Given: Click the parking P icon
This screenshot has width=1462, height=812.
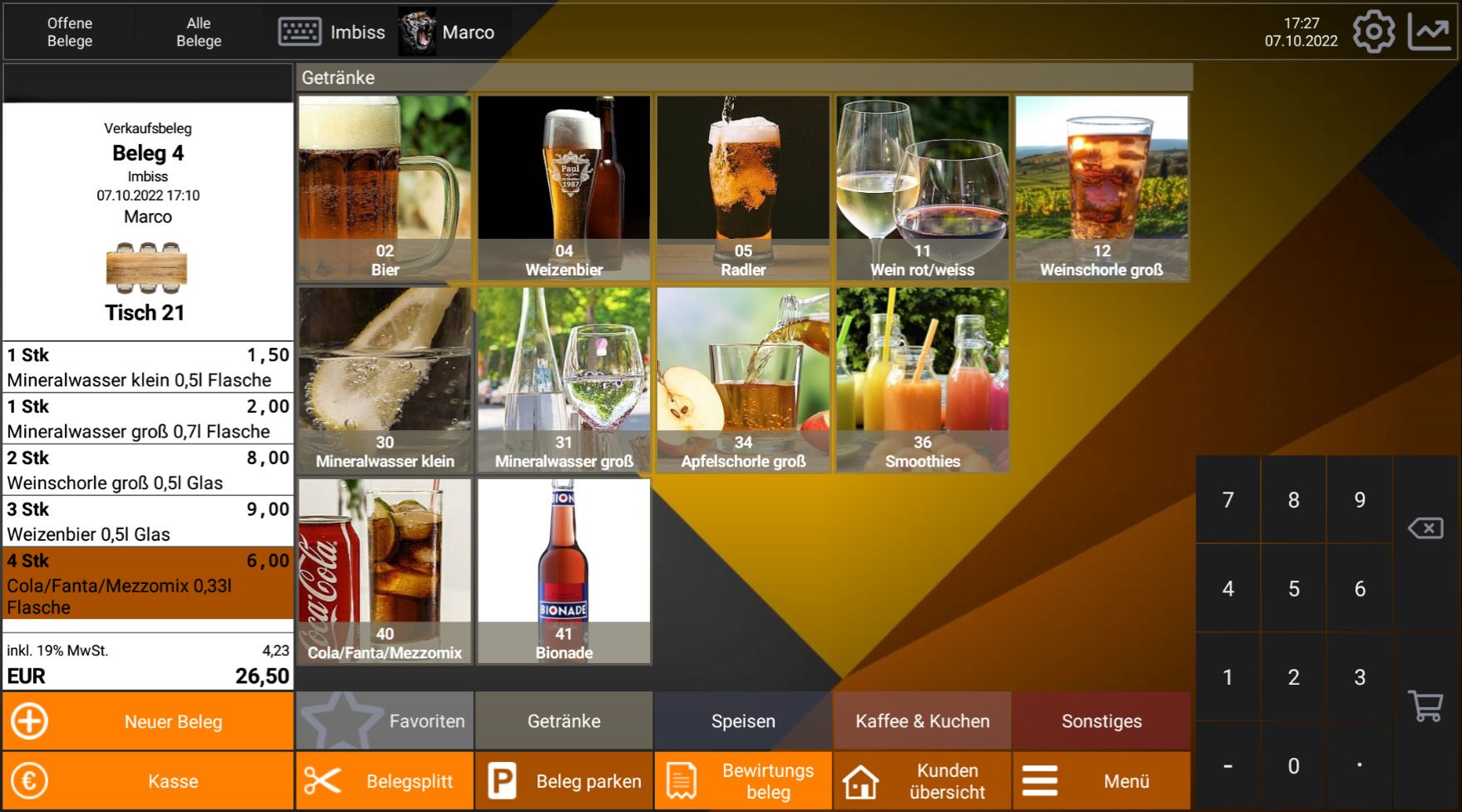Looking at the screenshot, I should (x=502, y=781).
